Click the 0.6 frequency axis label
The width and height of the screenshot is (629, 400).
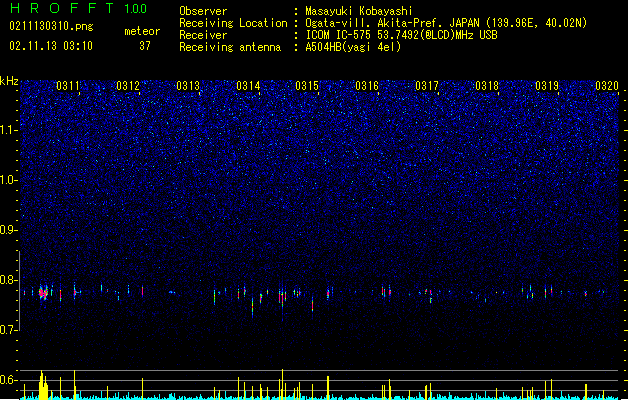coord(8,380)
